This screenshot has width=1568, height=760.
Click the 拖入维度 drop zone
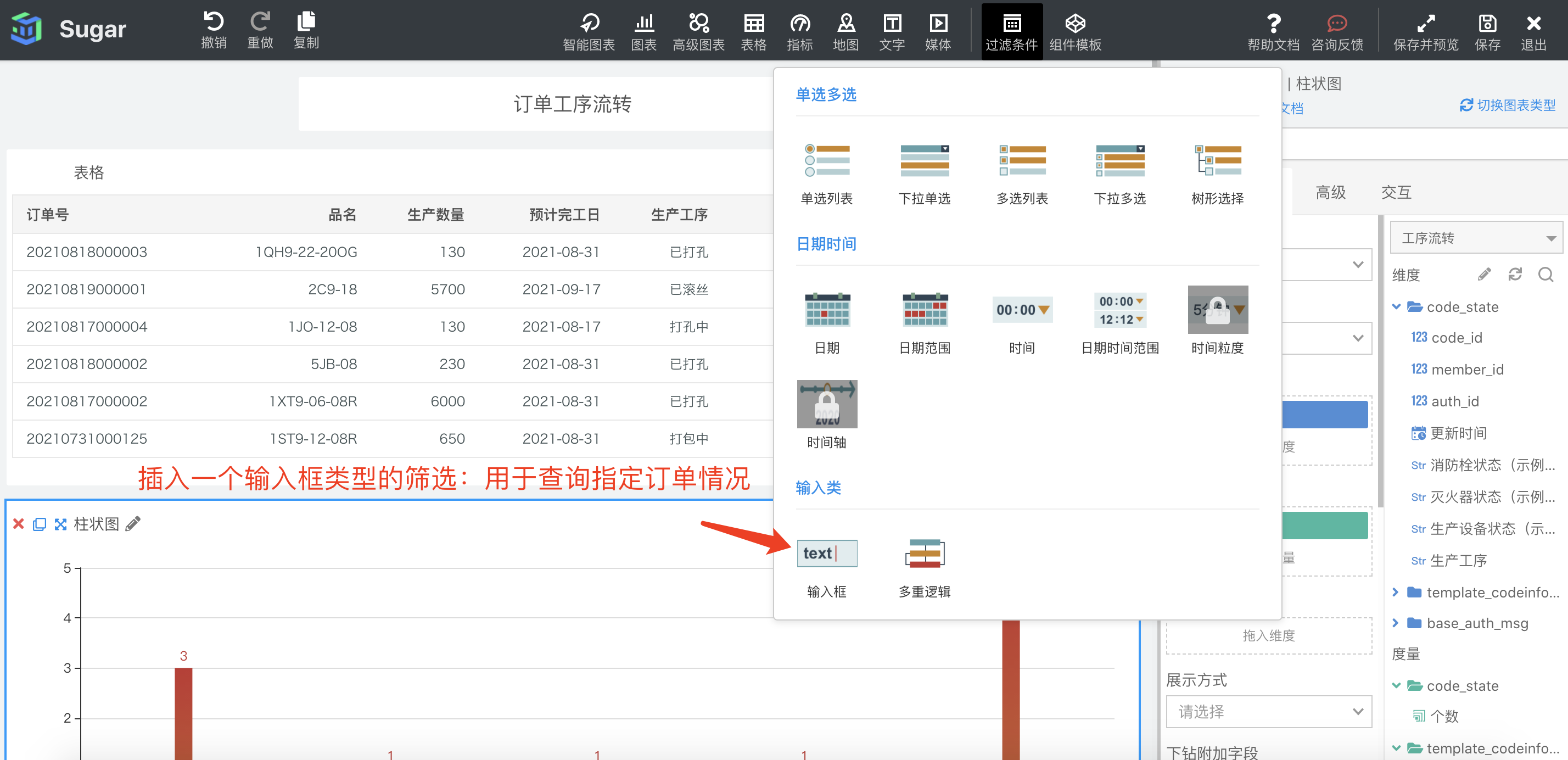[1269, 635]
